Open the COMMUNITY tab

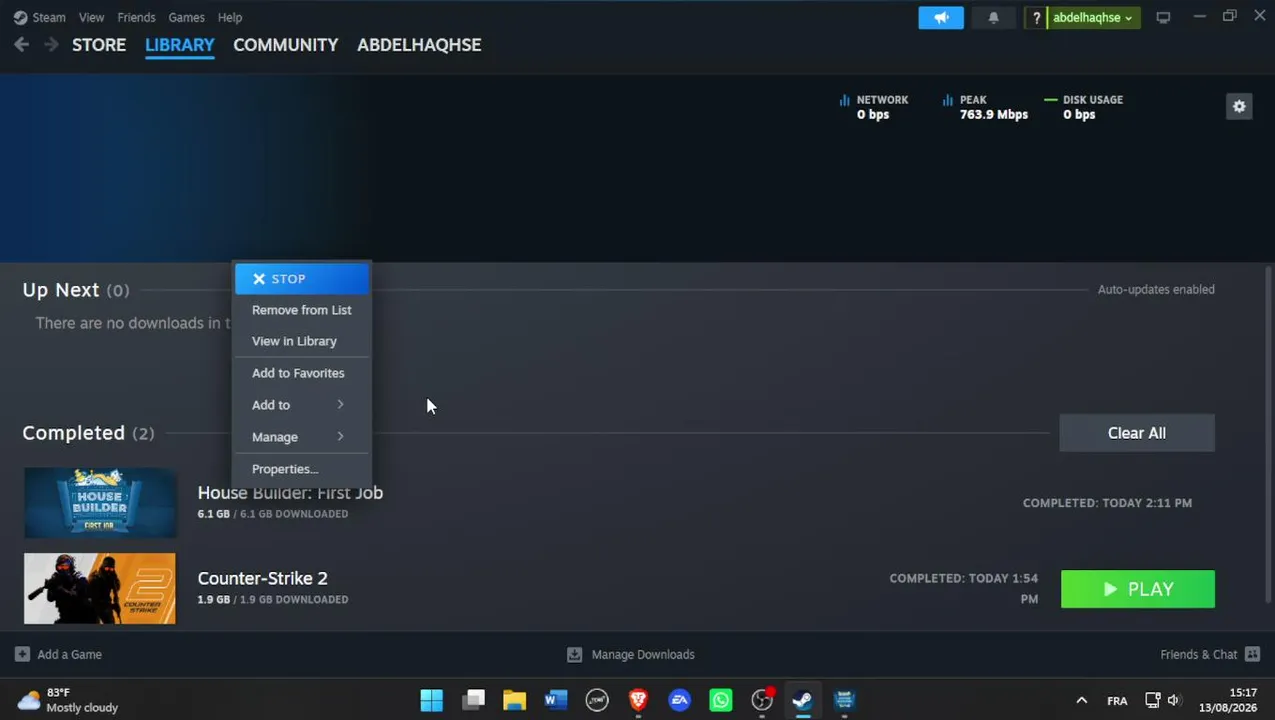(286, 45)
